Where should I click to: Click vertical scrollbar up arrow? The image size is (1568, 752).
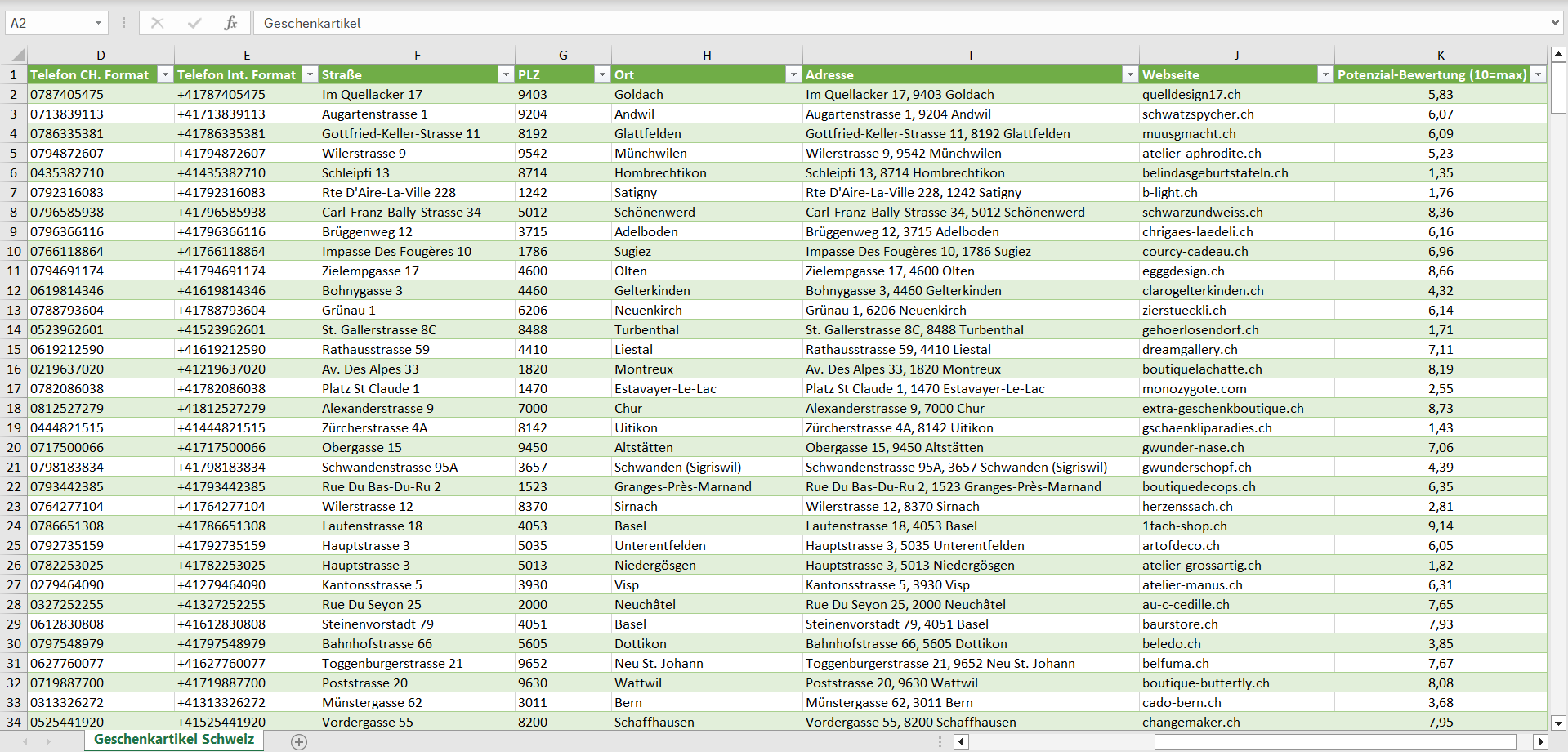click(1558, 55)
